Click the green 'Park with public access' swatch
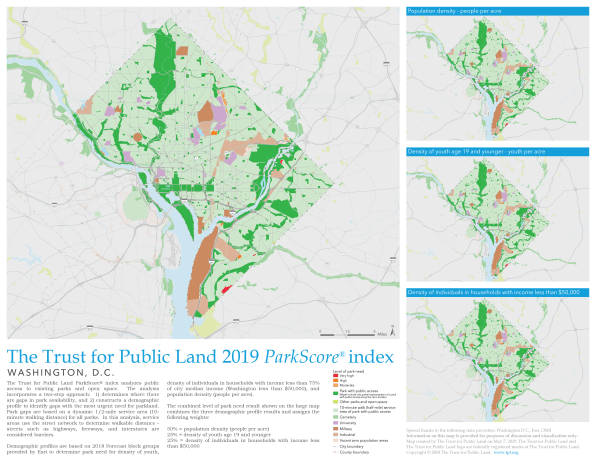This screenshot has height=461, width=596. [x=336, y=393]
